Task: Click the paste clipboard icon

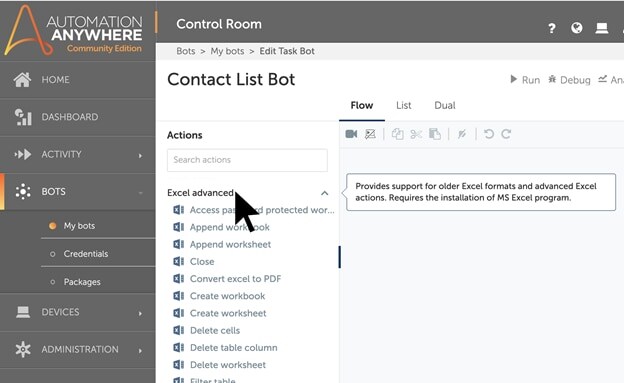Action: click(435, 134)
